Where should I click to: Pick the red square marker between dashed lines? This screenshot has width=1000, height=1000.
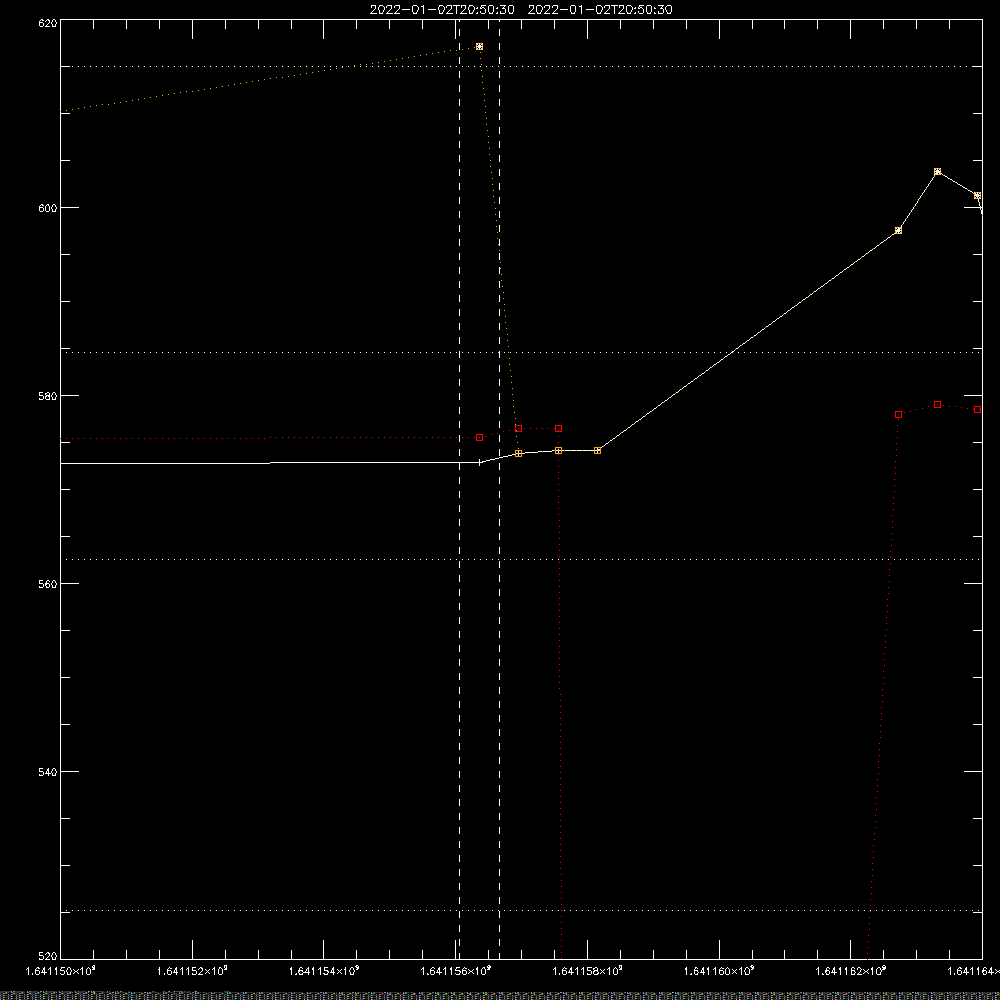tap(480, 438)
